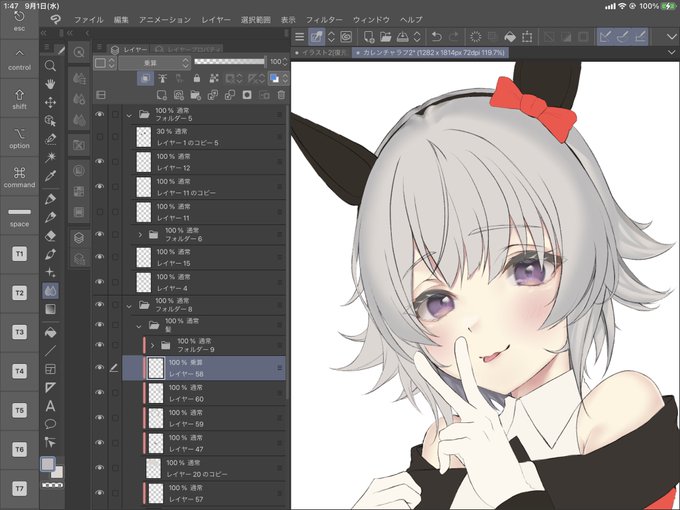680x510 pixels.
Task: Show hidden layer レイヤー 1 のコピー 5
Action: (100, 137)
